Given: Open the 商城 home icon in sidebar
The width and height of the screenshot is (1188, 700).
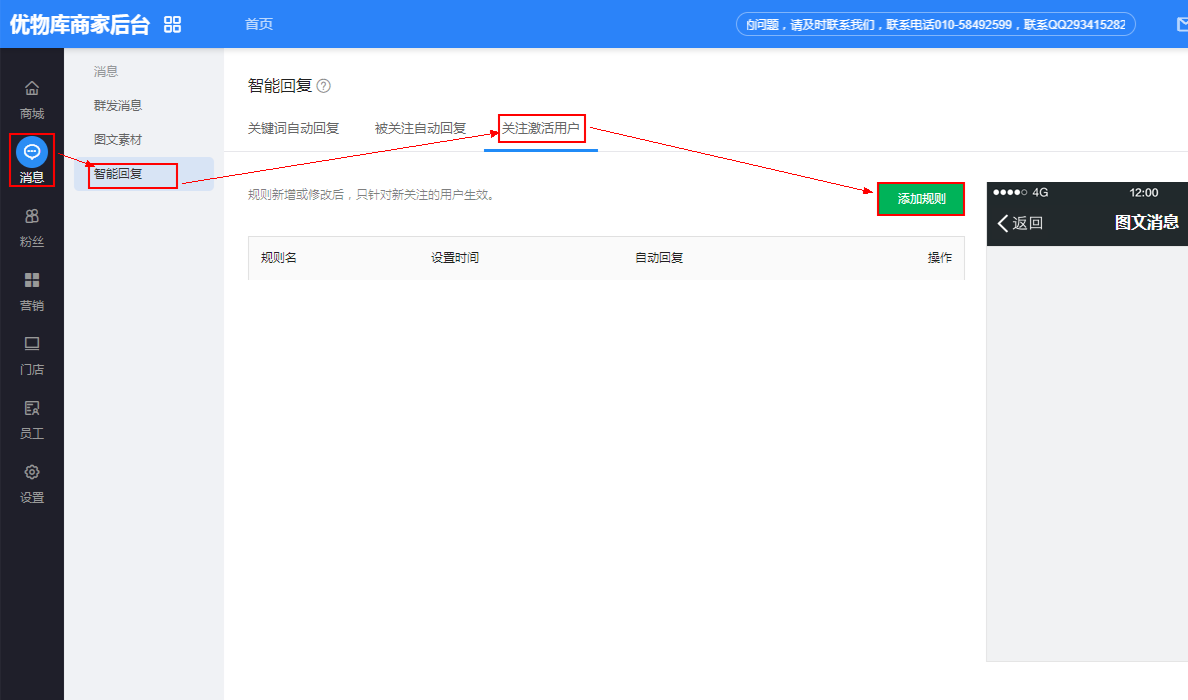Looking at the screenshot, I should coord(32,89).
